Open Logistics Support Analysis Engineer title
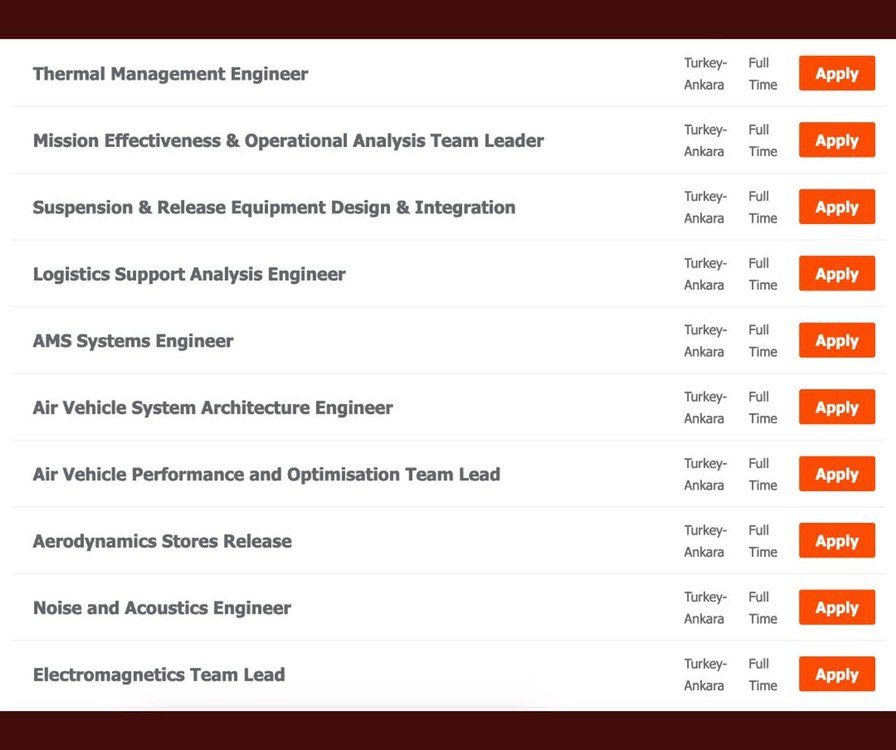The height and width of the screenshot is (750, 896). 189,275
